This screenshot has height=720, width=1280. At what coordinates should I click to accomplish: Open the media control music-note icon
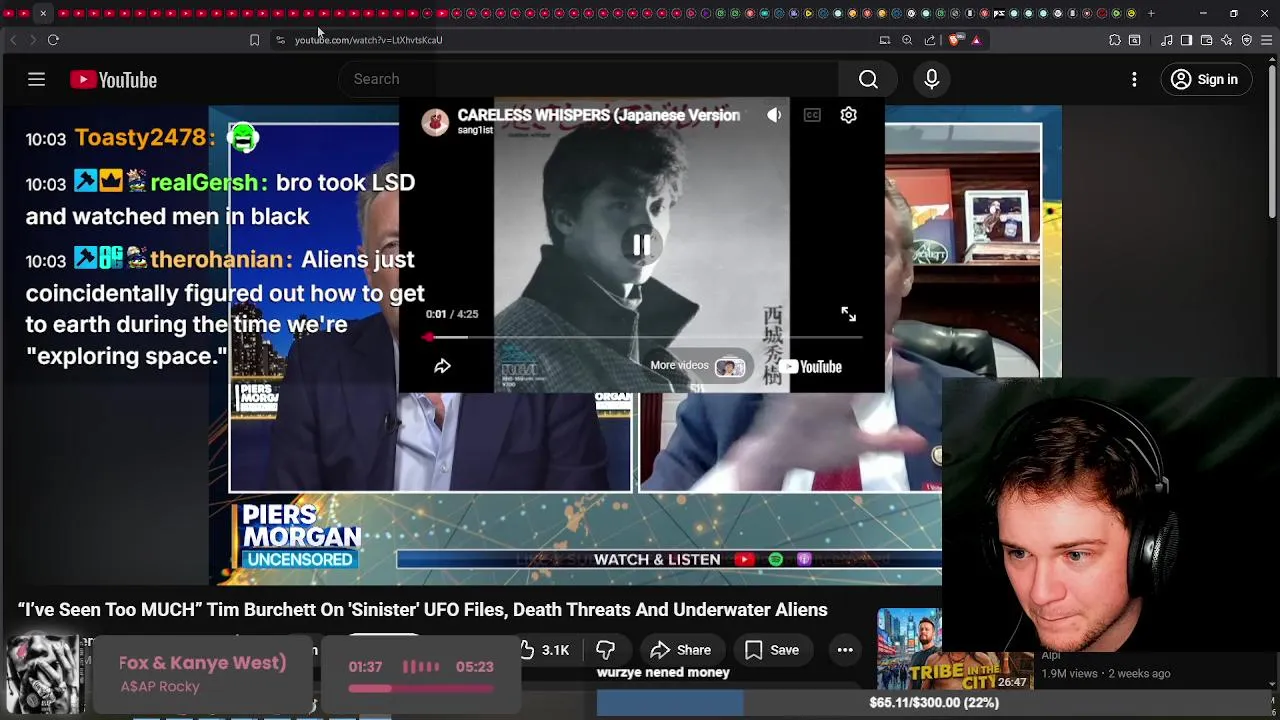tap(1166, 40)
